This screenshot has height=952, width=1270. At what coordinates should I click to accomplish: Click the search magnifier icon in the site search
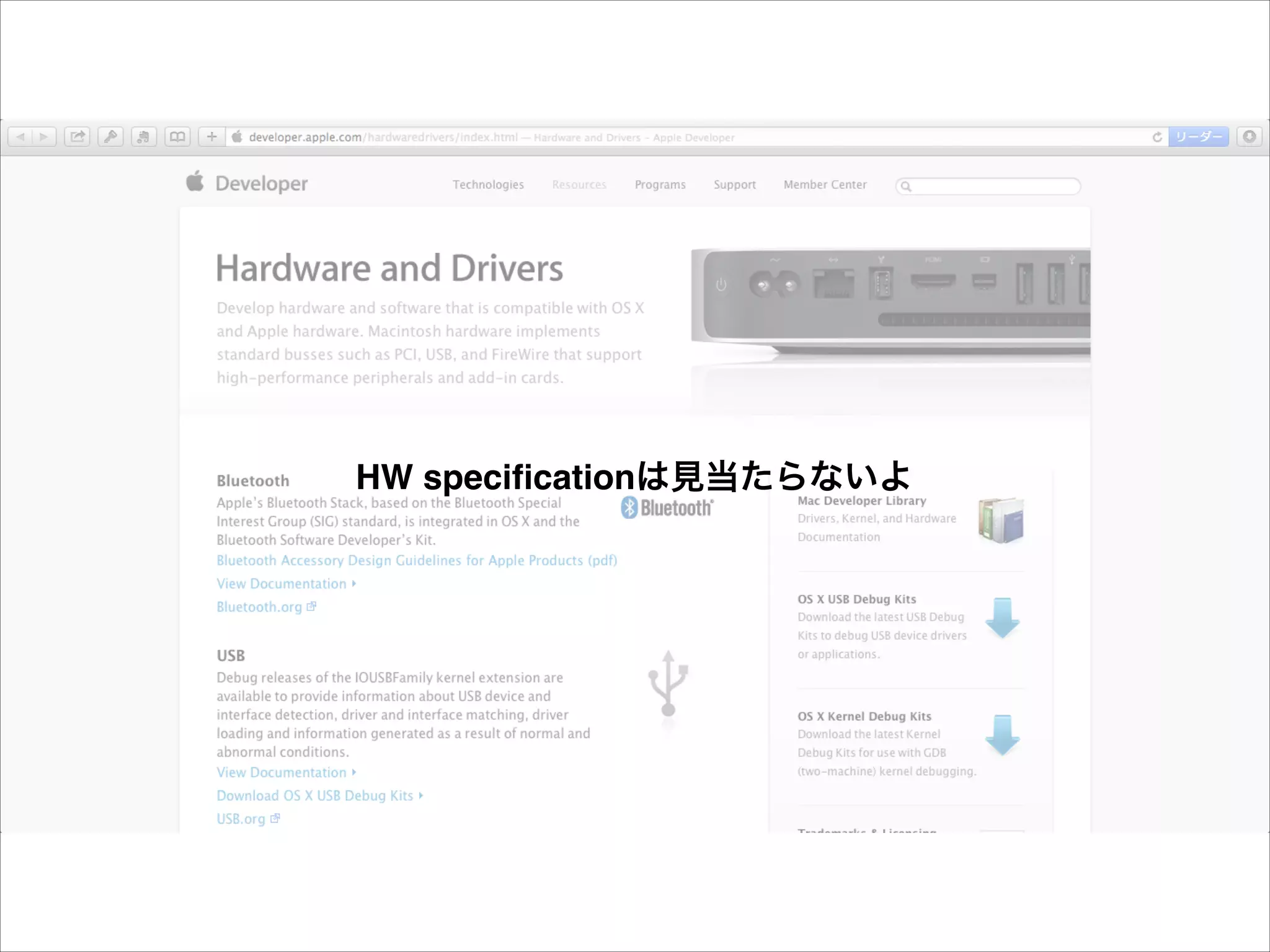[906, 187]
